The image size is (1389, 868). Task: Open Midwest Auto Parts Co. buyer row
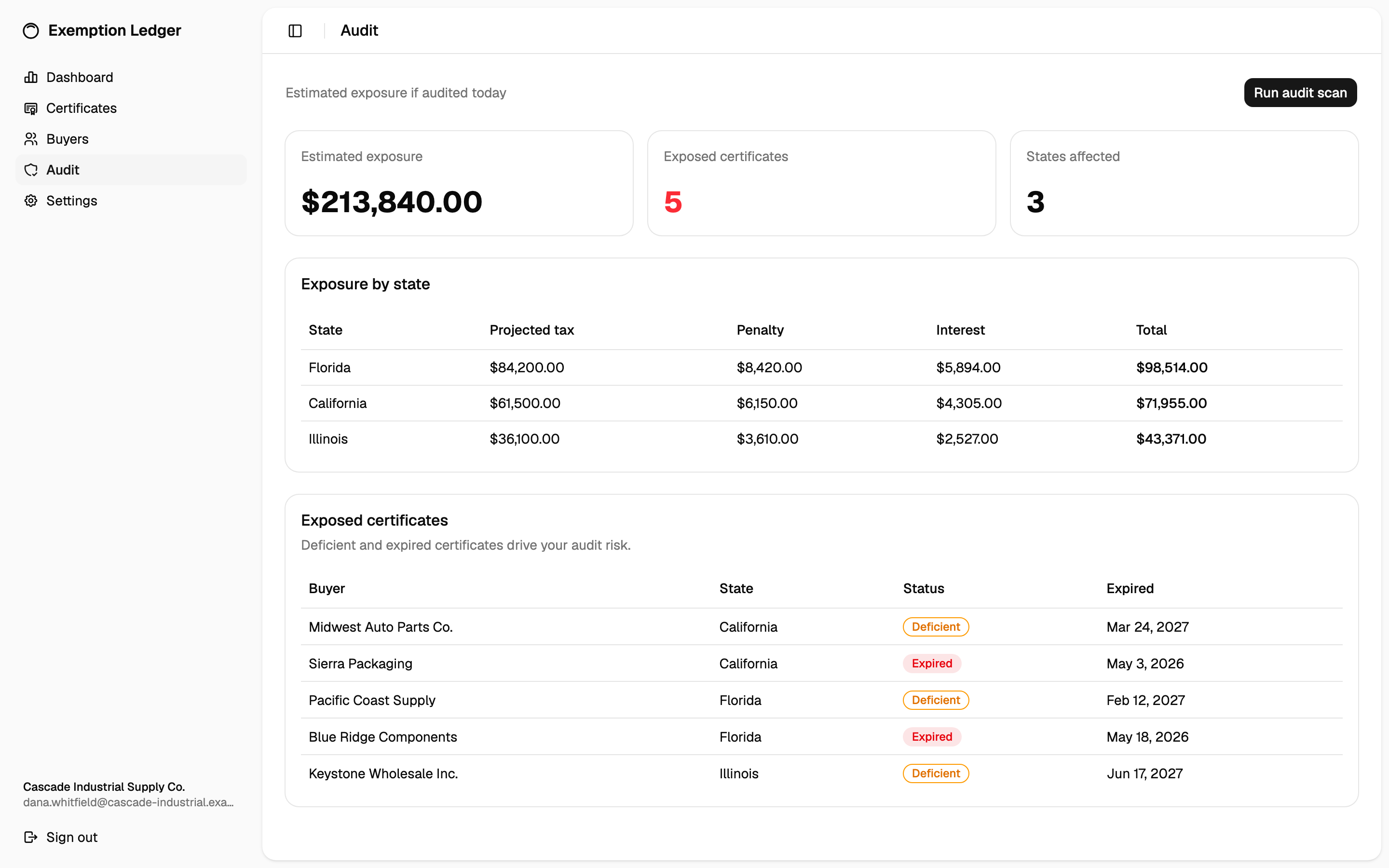(821, 627)
